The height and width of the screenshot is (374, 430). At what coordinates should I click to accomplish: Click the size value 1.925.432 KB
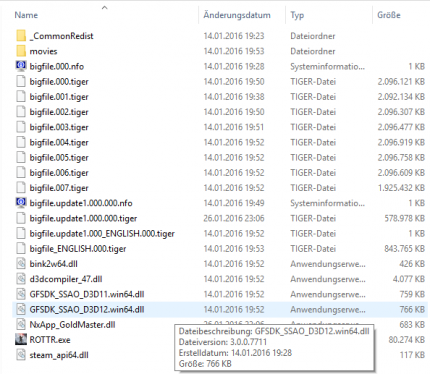[x=401, y=188]
